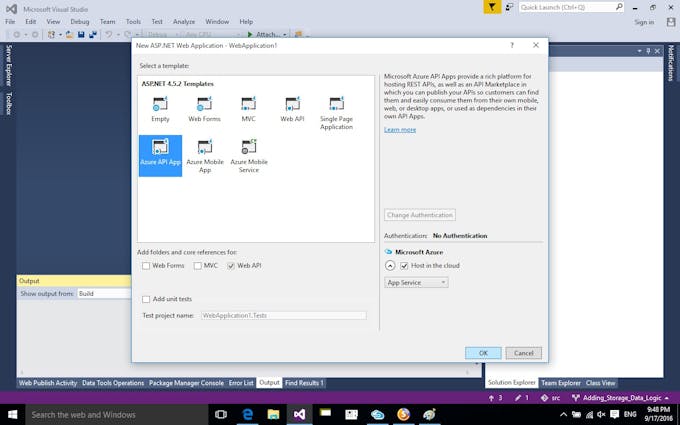Image resolution: width=680 pixels, height=425 pixels.
Task: Choose the Web API template
Action: coord(292,109)
